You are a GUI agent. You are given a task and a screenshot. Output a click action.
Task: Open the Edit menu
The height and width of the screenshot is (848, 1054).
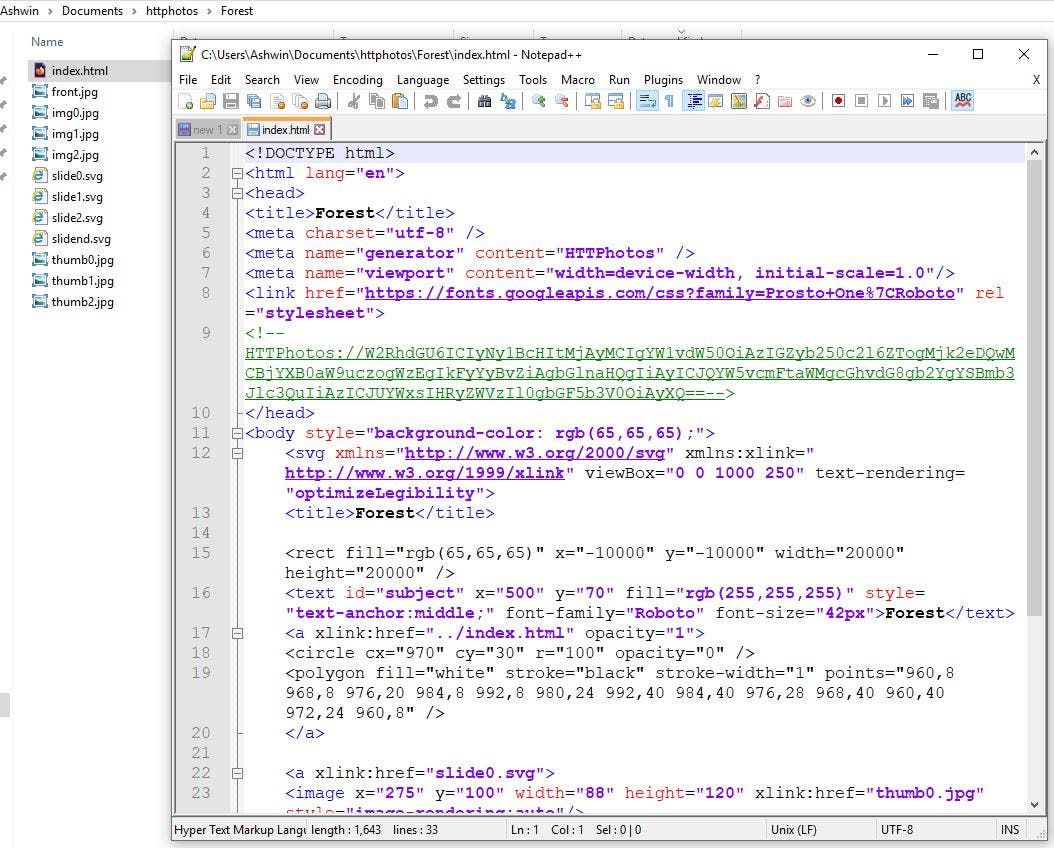tap(220, 80)
